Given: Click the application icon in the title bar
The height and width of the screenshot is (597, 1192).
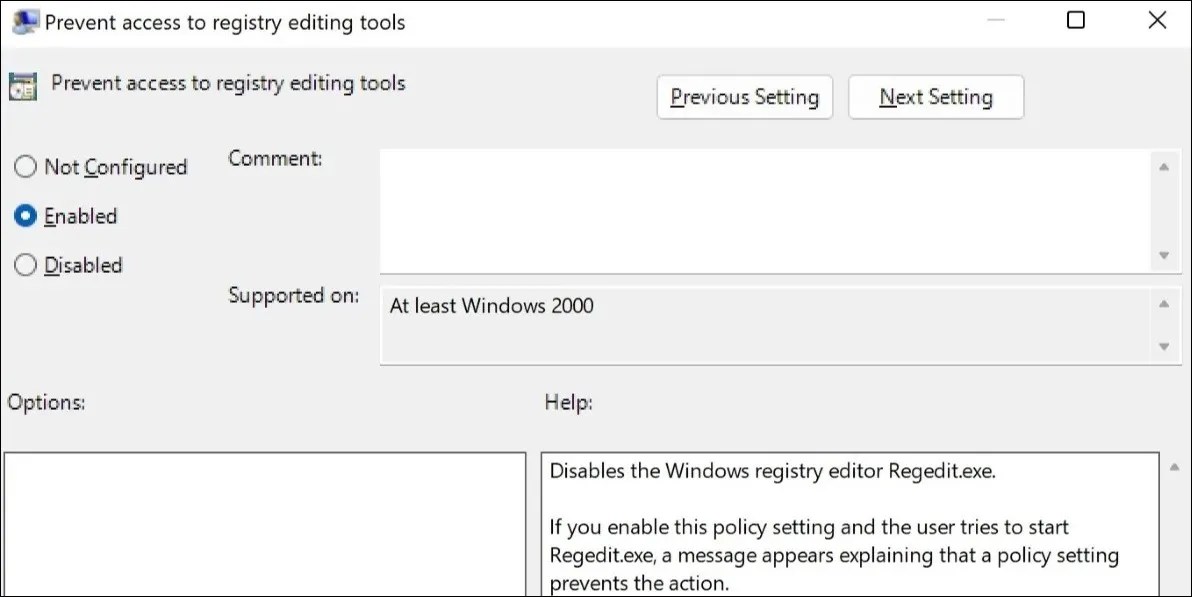Looking at the screenshot, I should [24, 20].
